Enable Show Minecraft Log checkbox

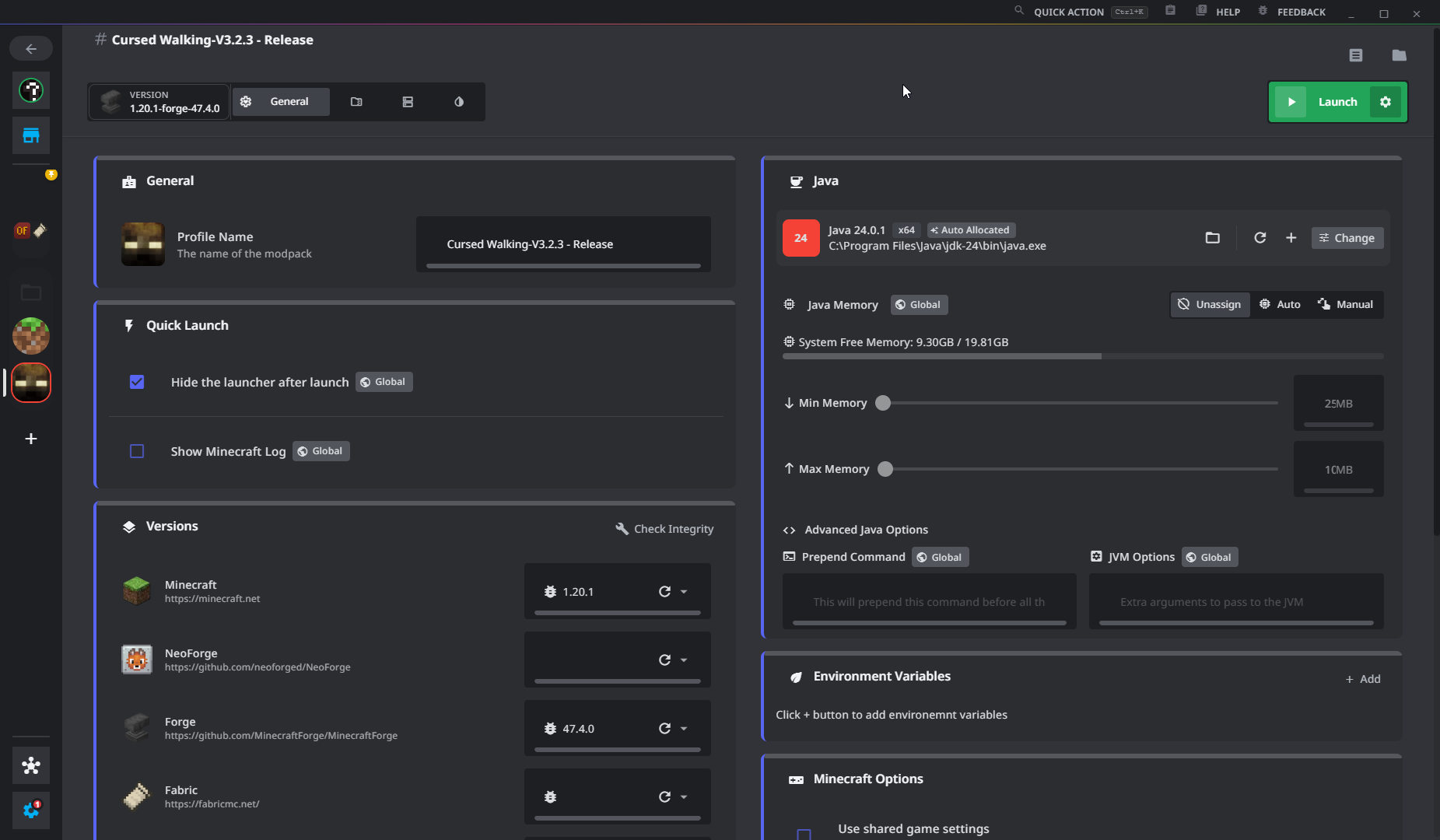pos(137,451)
